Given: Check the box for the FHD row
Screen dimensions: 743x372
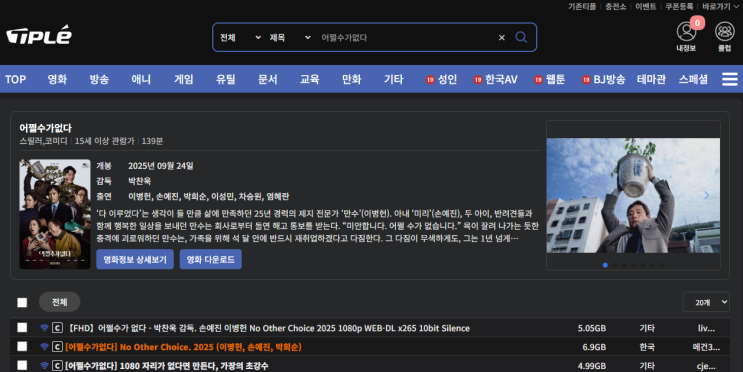Looking at the screenshot, I should pos(22,327).
